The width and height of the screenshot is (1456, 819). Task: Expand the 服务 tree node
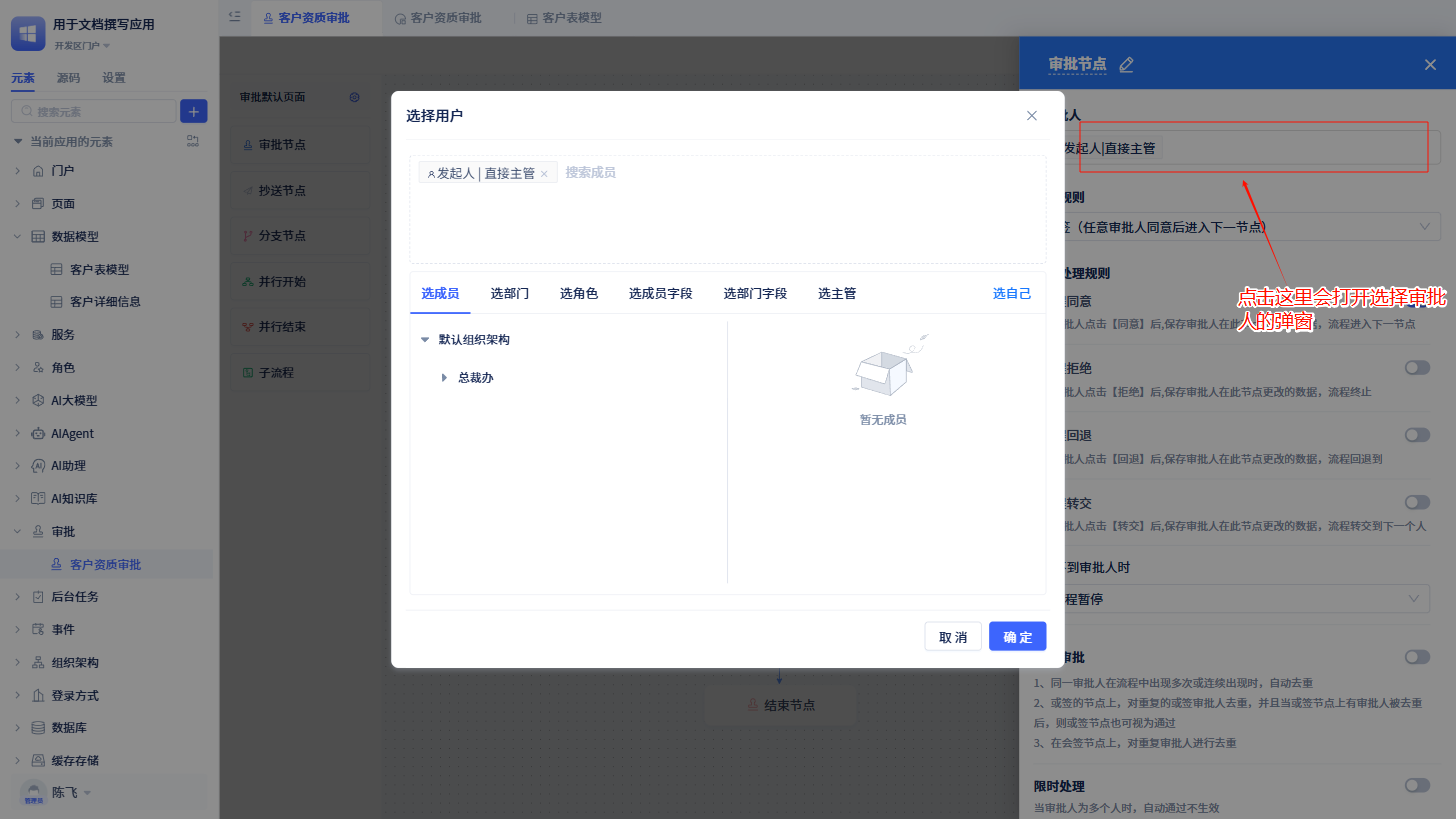click(x=18, y=334)
